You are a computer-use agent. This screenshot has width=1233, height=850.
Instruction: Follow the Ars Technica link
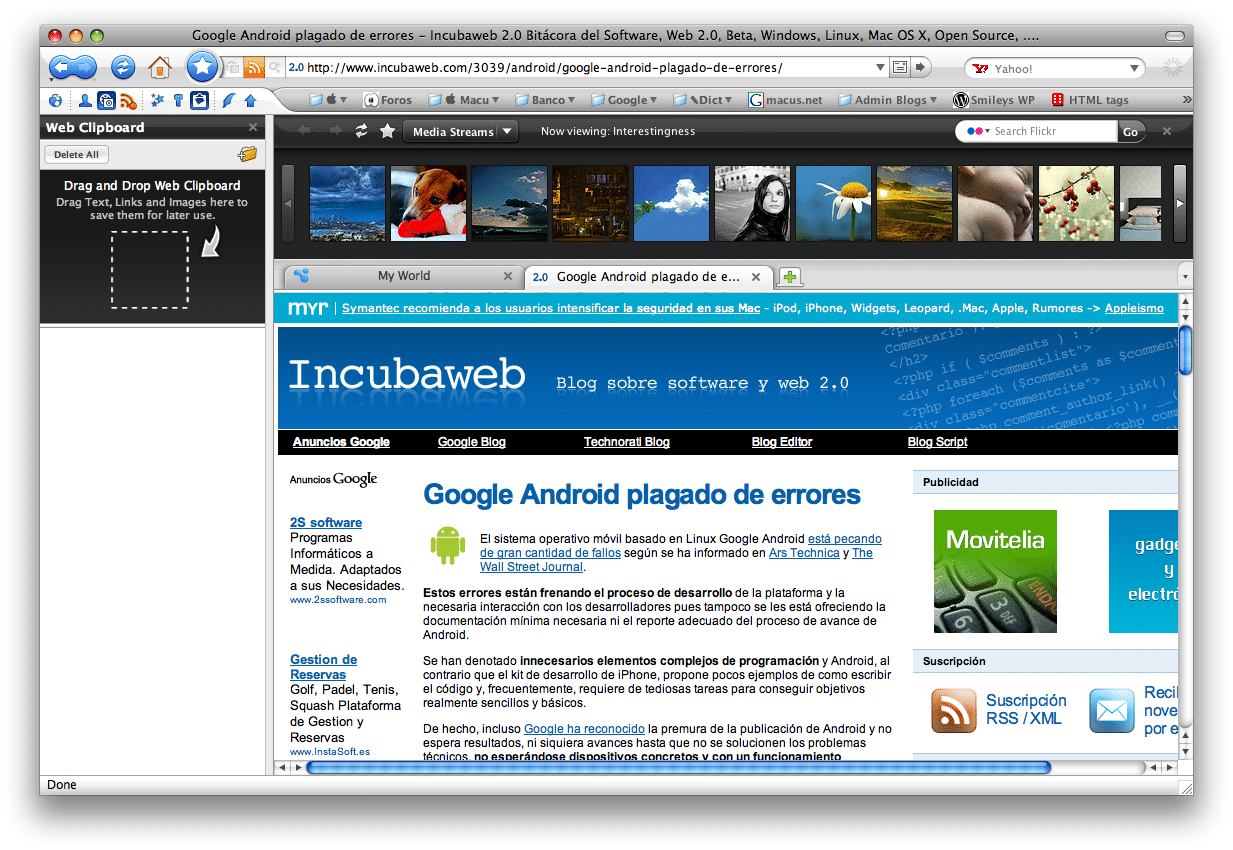point(804,553)
